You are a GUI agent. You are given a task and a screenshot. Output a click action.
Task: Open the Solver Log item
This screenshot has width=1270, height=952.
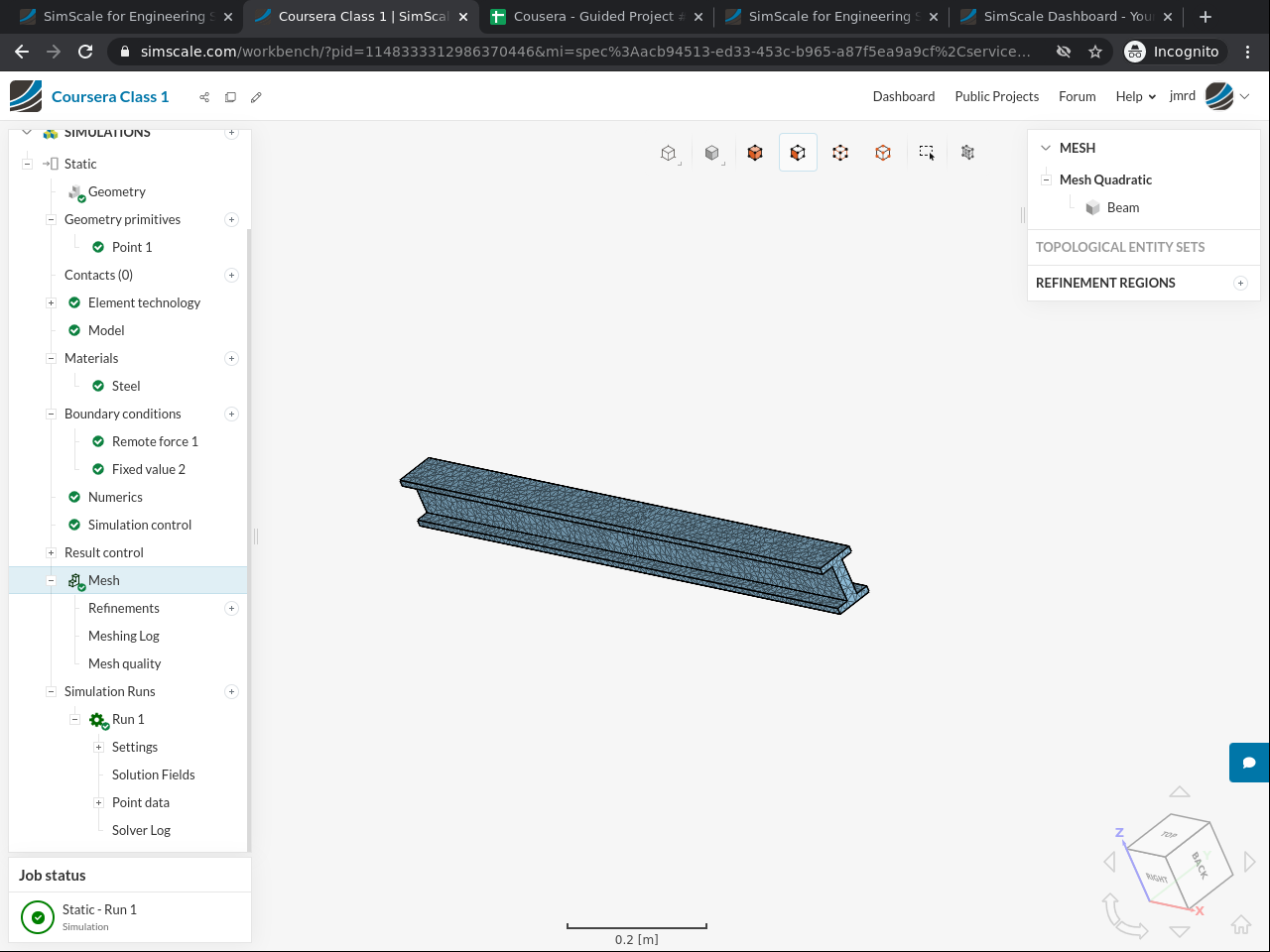tap(141, 830)
